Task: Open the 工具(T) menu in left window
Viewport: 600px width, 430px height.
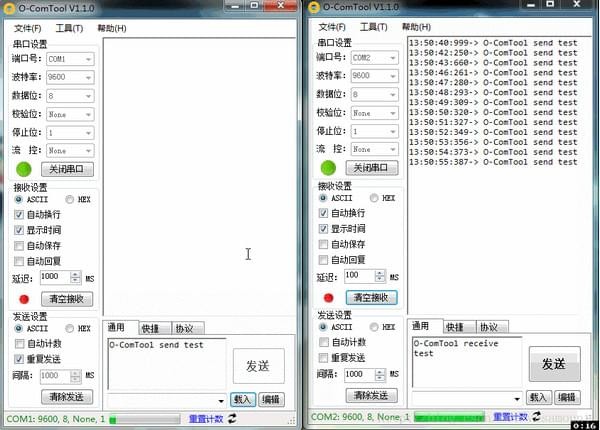Action: tap(69, 28)
